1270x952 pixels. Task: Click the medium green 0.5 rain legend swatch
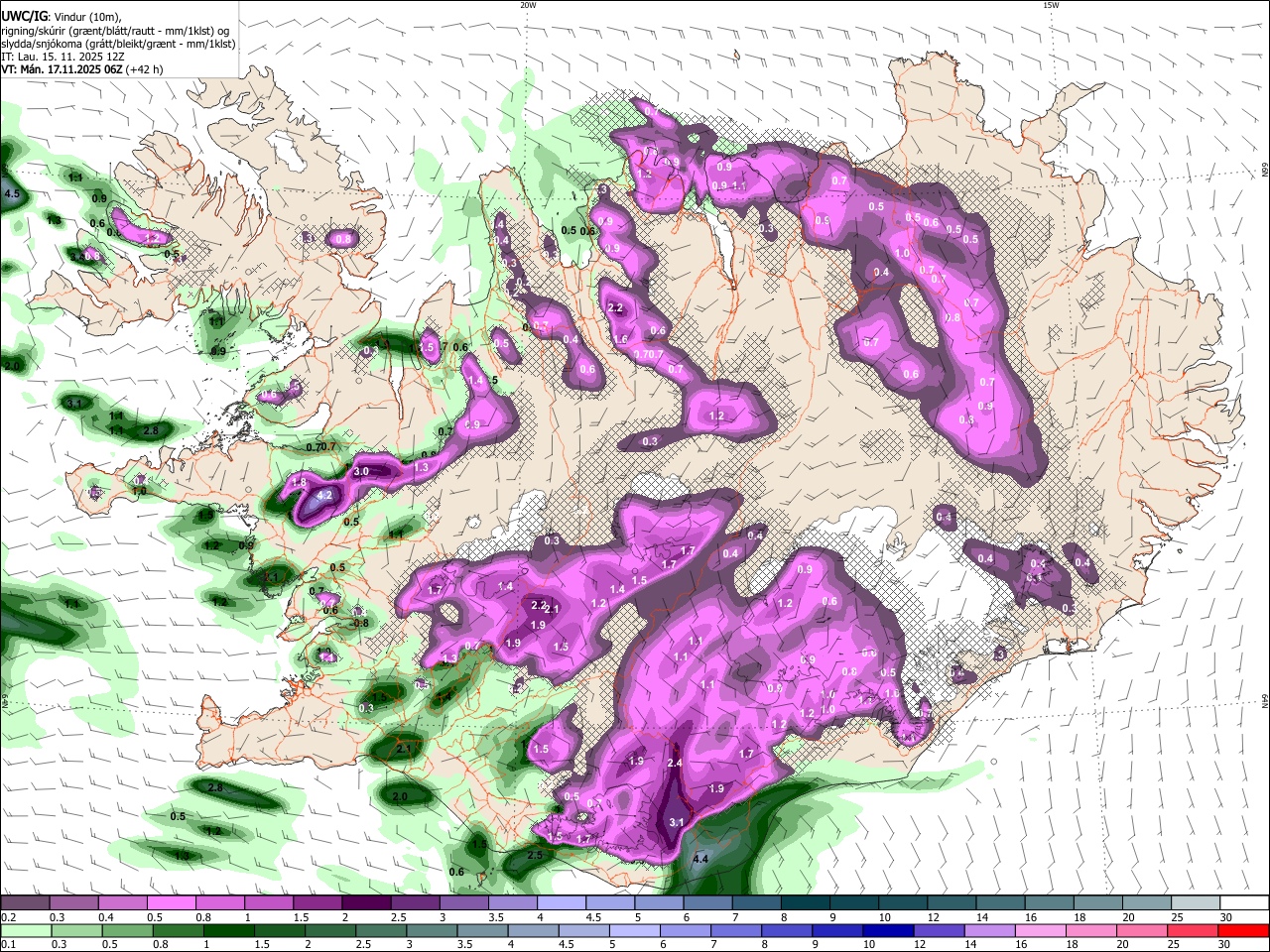click(126, 930)
